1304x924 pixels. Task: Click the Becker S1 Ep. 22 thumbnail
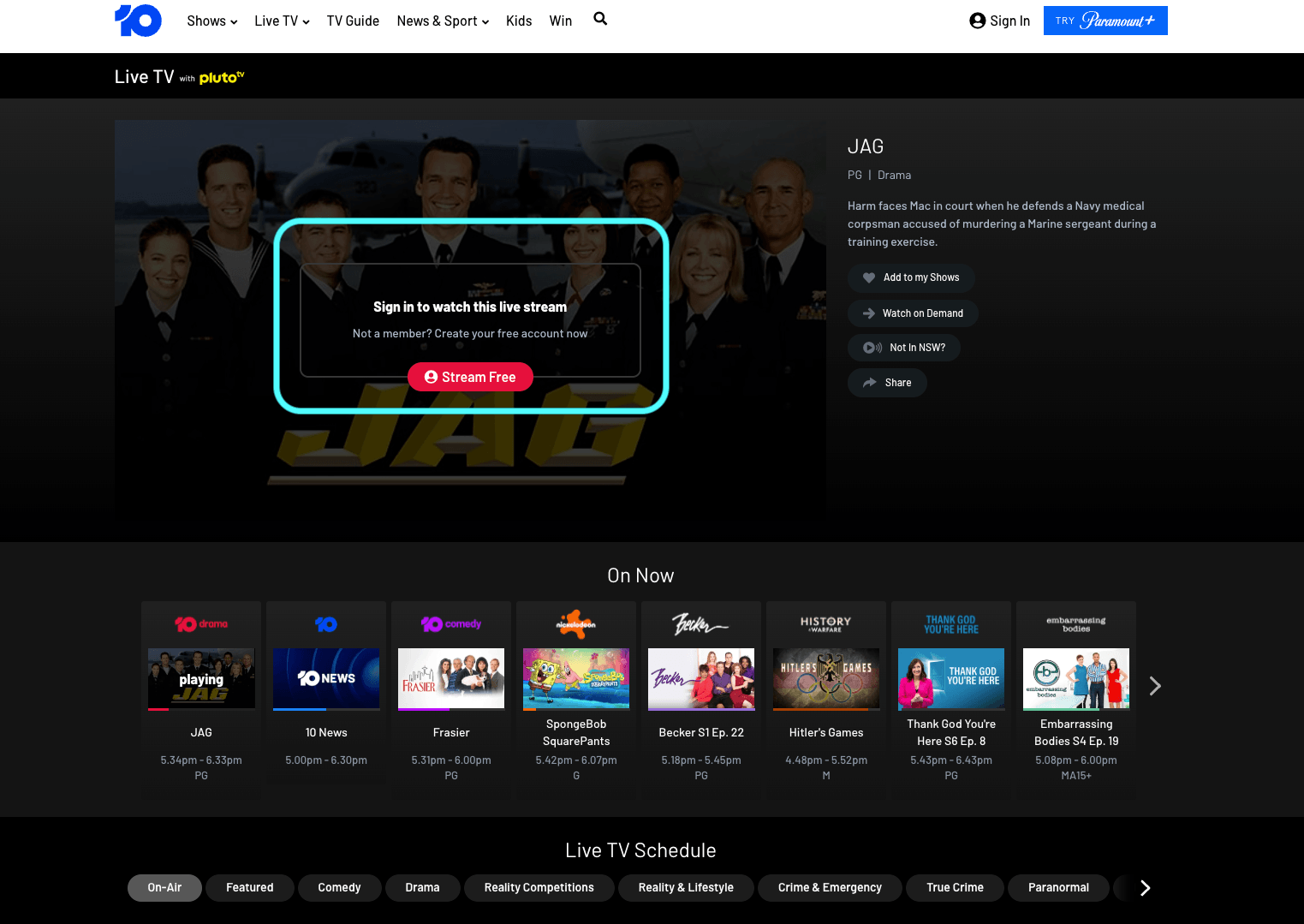coord(701,678)
